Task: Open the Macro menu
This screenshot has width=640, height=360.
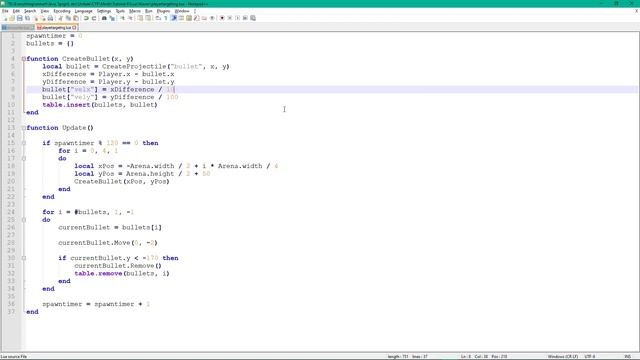Action: click(135, 11)
